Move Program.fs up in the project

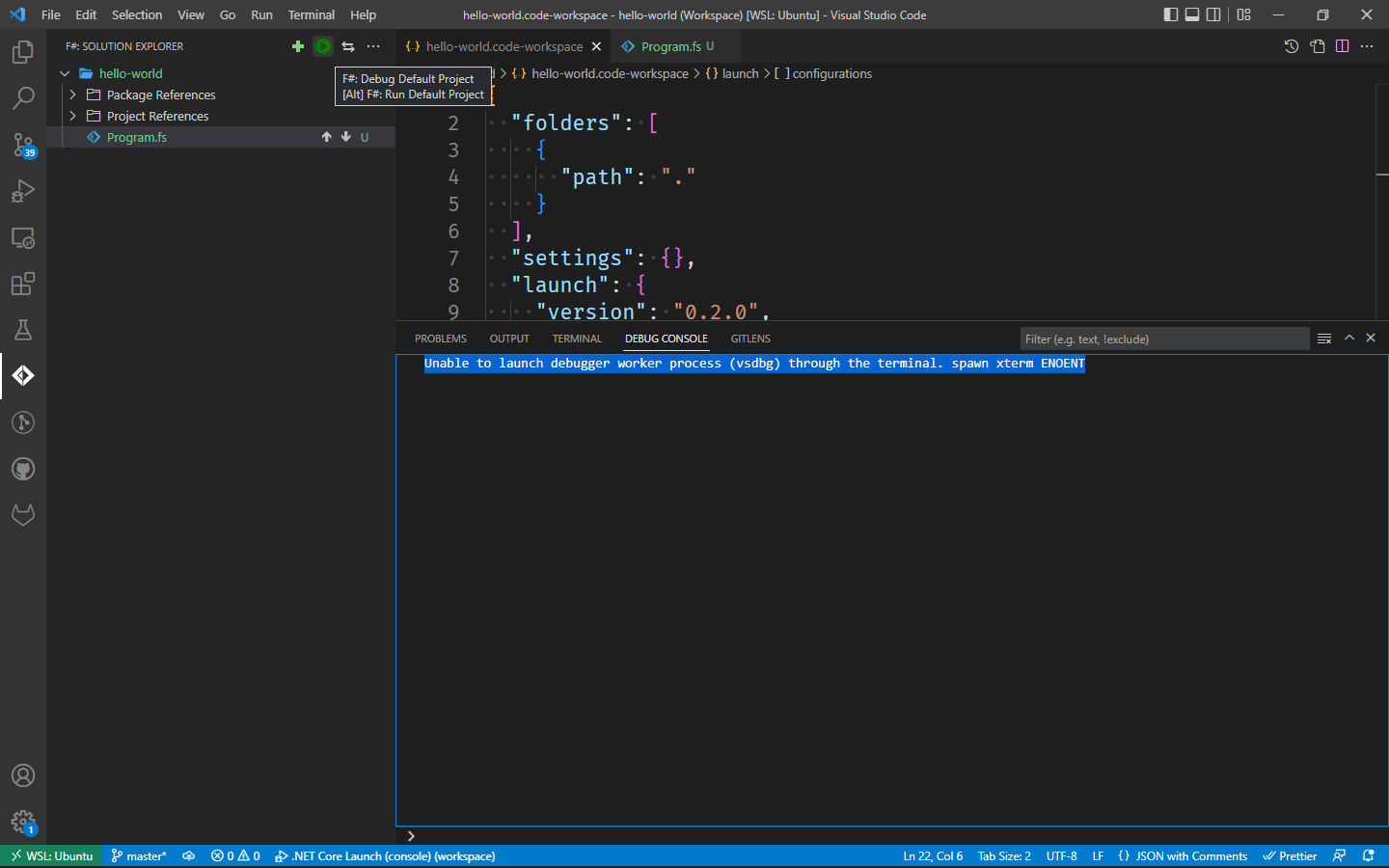pyautogui.click(x=327, y=137)
